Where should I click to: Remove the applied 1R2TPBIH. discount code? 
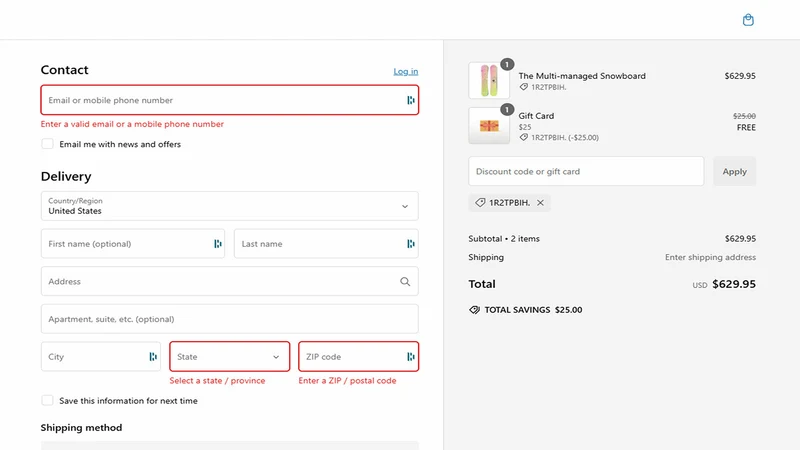(x=540, y=203)
